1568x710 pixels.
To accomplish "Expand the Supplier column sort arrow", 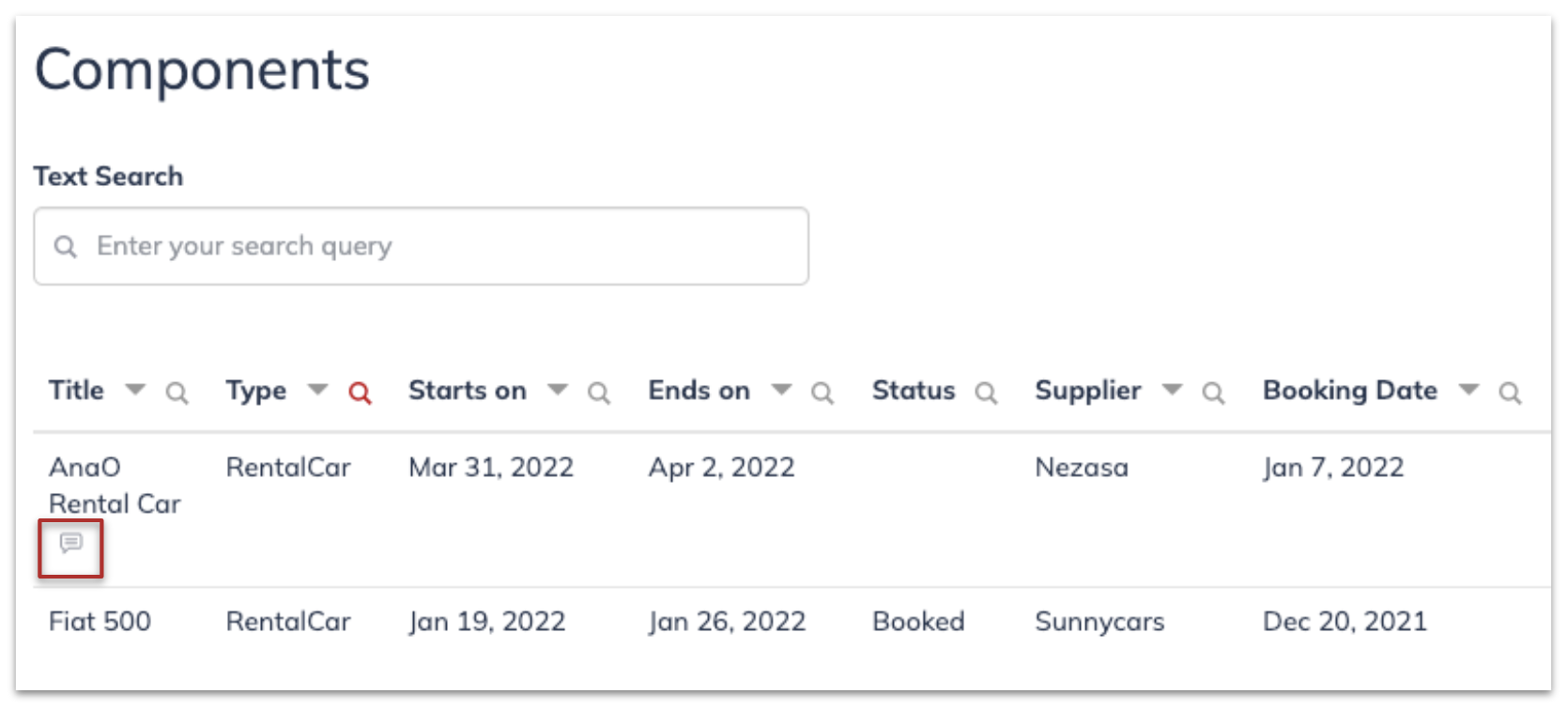I will pyautogui.click(x=1172, y=389).
